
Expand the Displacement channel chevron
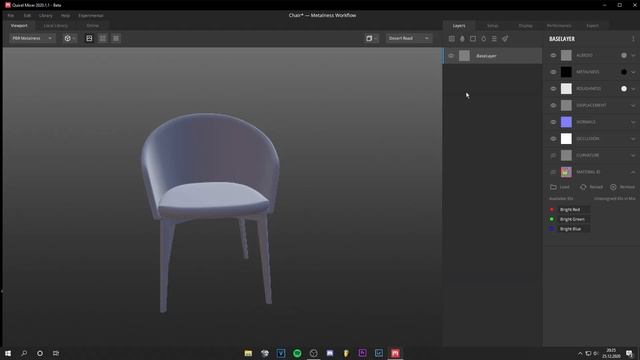(x=633, y=105)
